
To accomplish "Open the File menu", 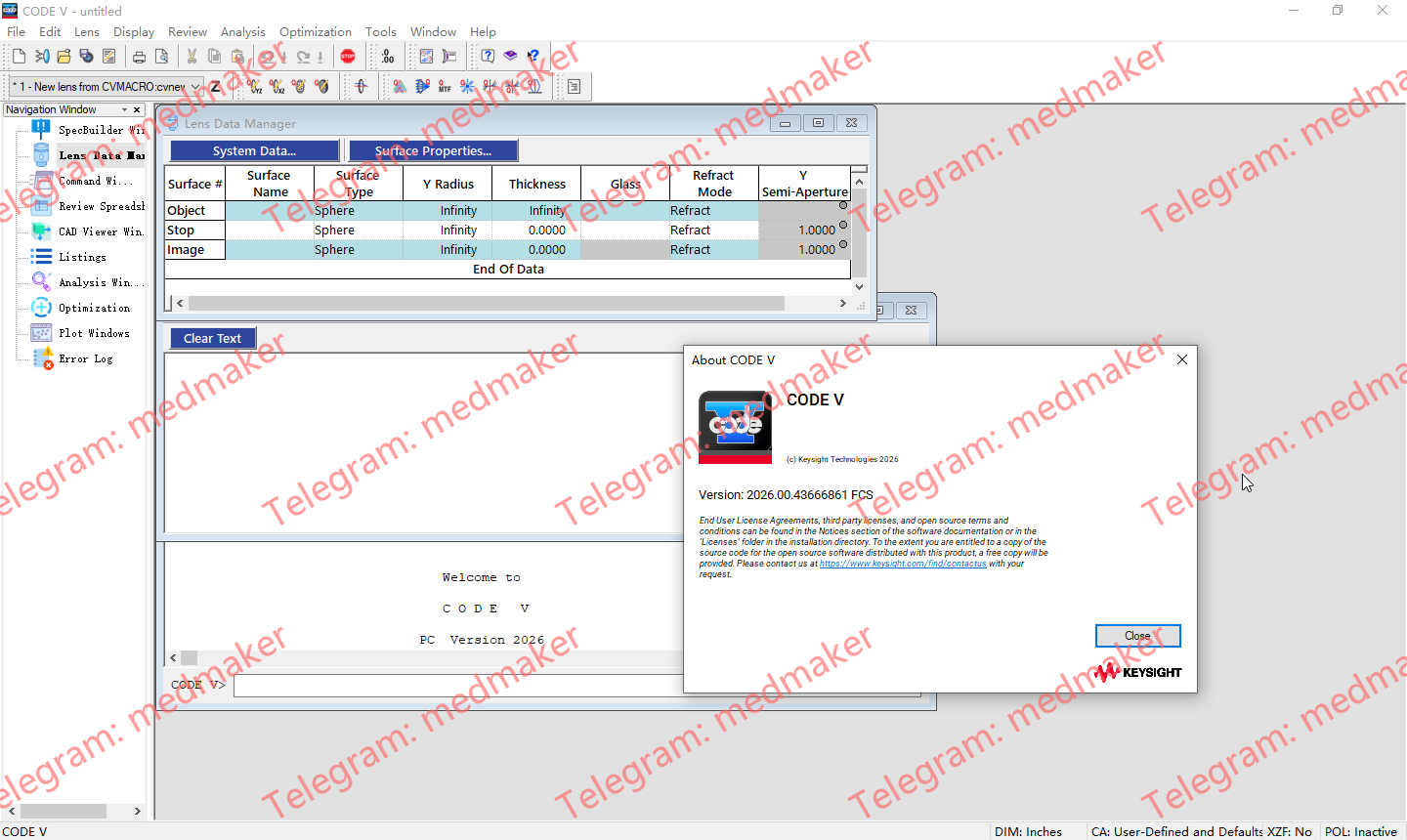I will pyautogui.click(x=17, y=31).
